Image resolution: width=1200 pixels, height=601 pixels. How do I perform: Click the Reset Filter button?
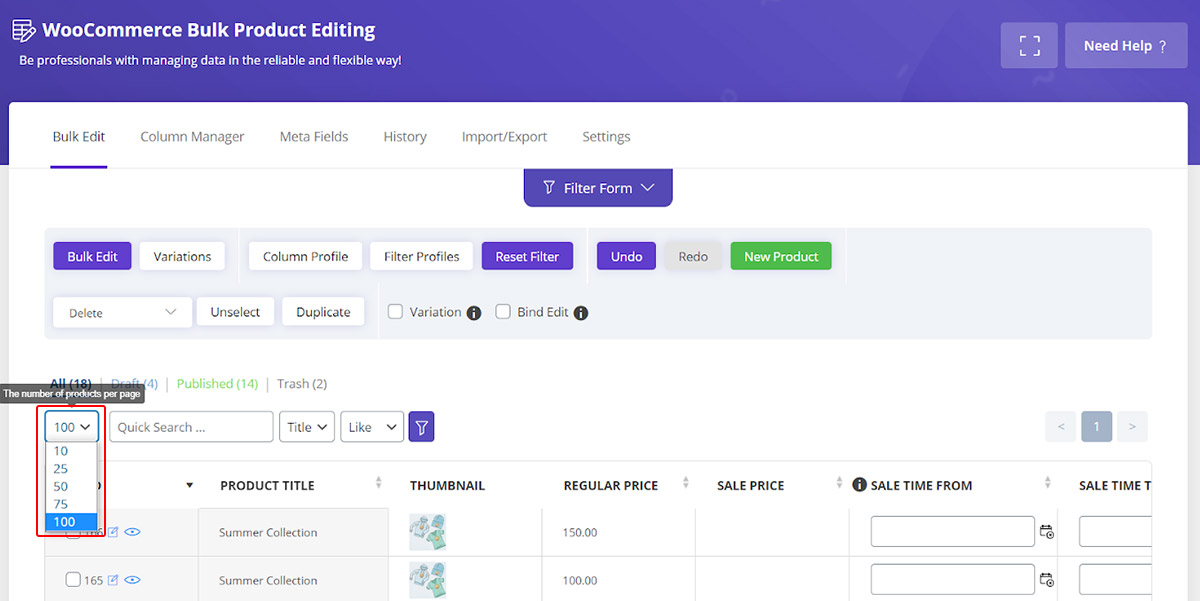pyautogui.click(x=527, y=257)
